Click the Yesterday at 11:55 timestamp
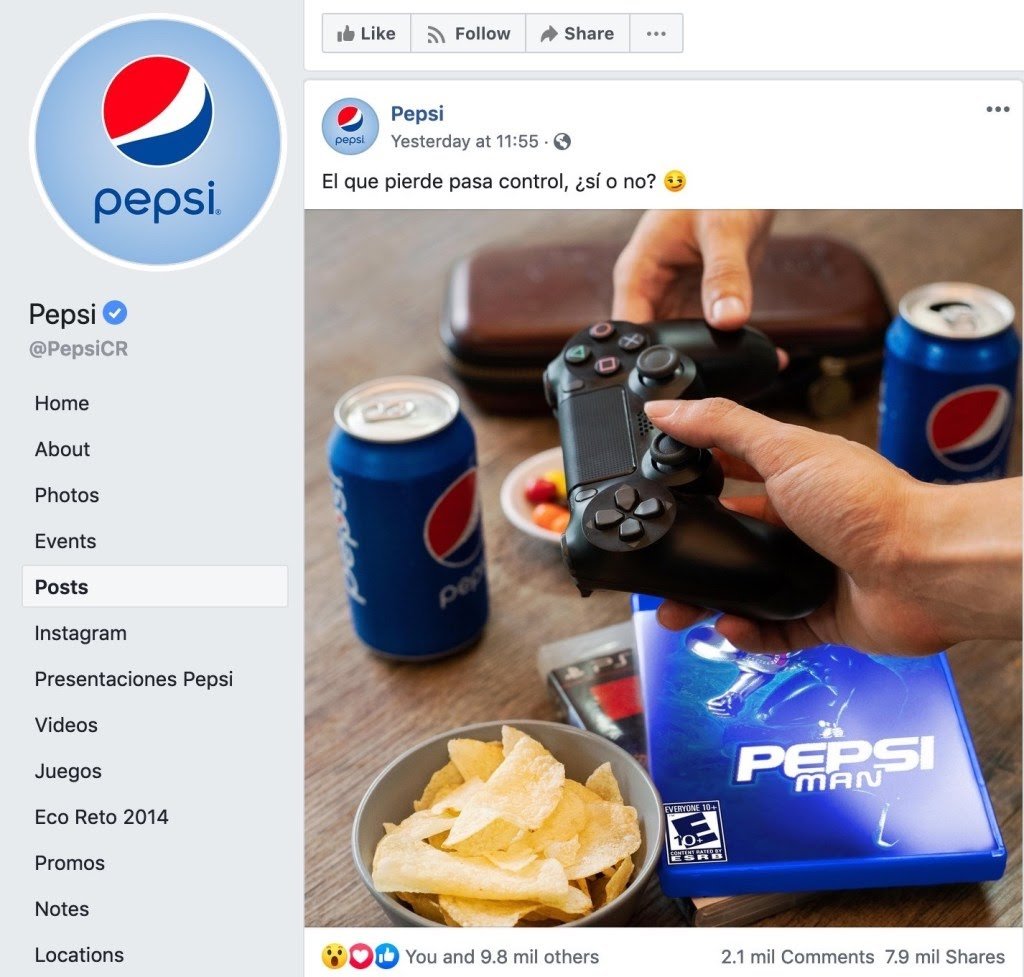Screen dimensions: 1024x977 tap(464, 142)
